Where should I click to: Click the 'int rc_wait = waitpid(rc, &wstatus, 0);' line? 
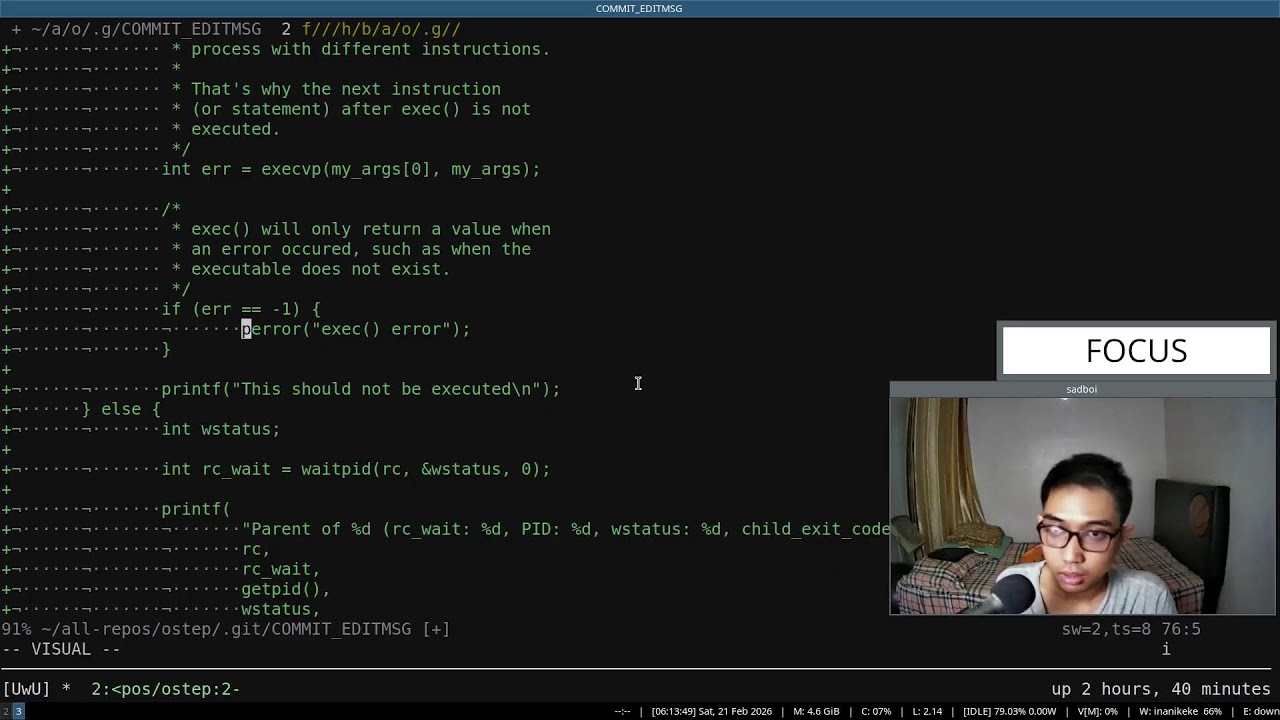[355, 469]
